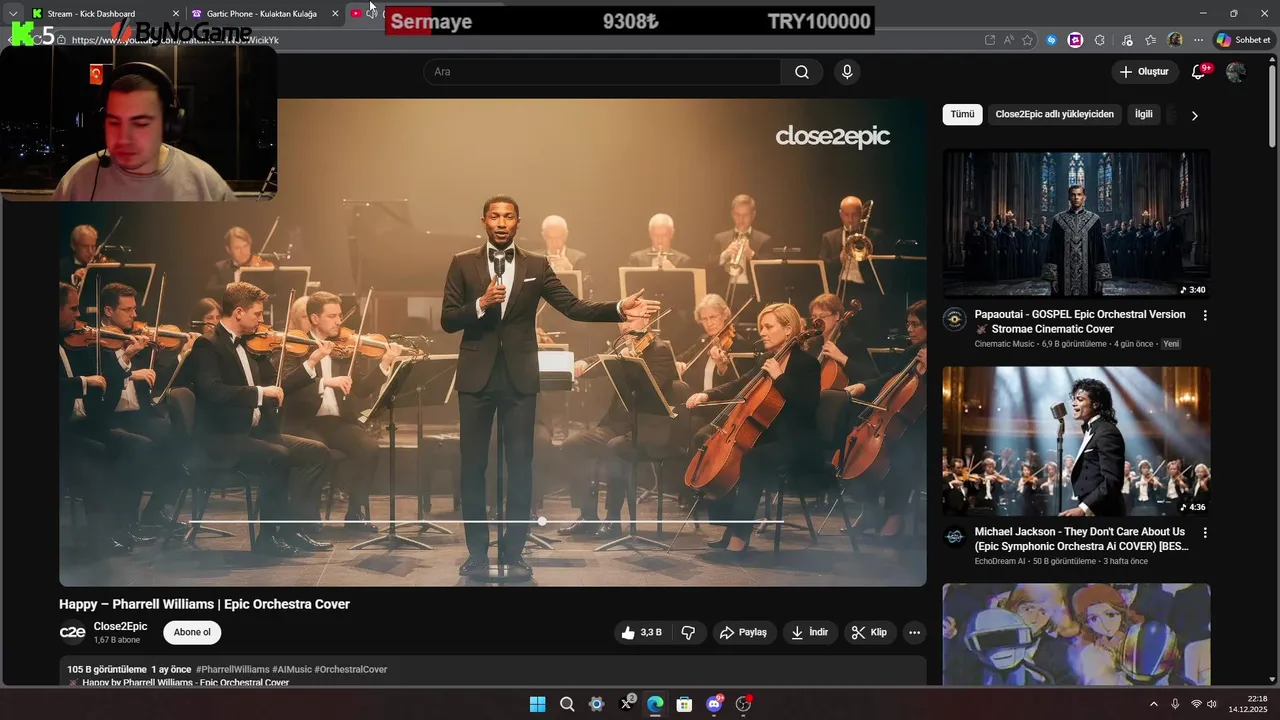Screen dimensions: 1280x720
Task: Share the video via Paylaş
Action: 744,632
